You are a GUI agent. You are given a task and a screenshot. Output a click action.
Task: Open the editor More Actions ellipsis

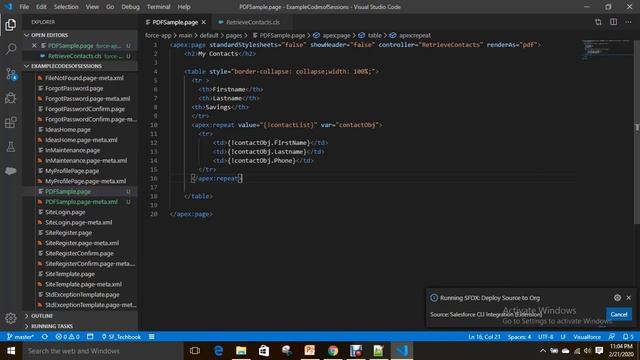(x=628, y=22)
